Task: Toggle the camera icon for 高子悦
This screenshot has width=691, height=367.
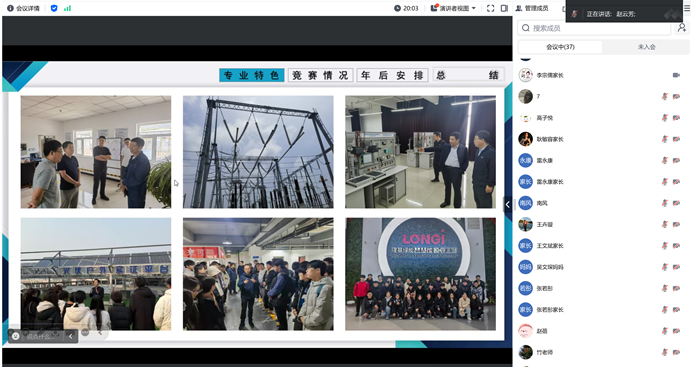Action: point(676,118)
